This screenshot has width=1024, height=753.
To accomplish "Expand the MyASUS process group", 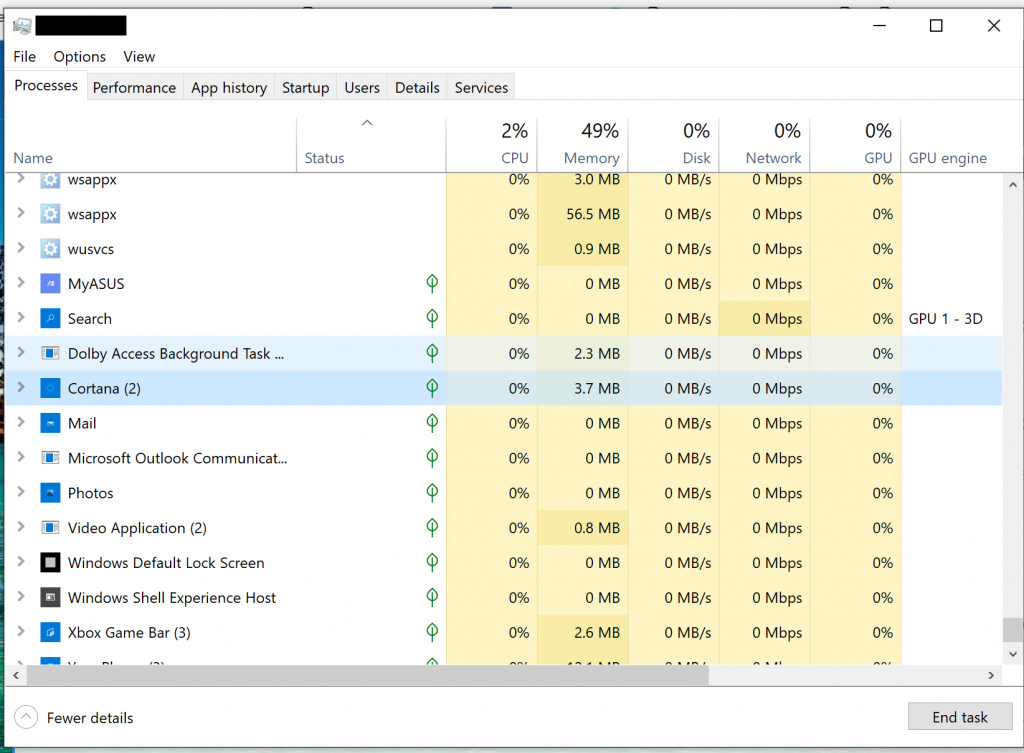I will click(21, 283).
